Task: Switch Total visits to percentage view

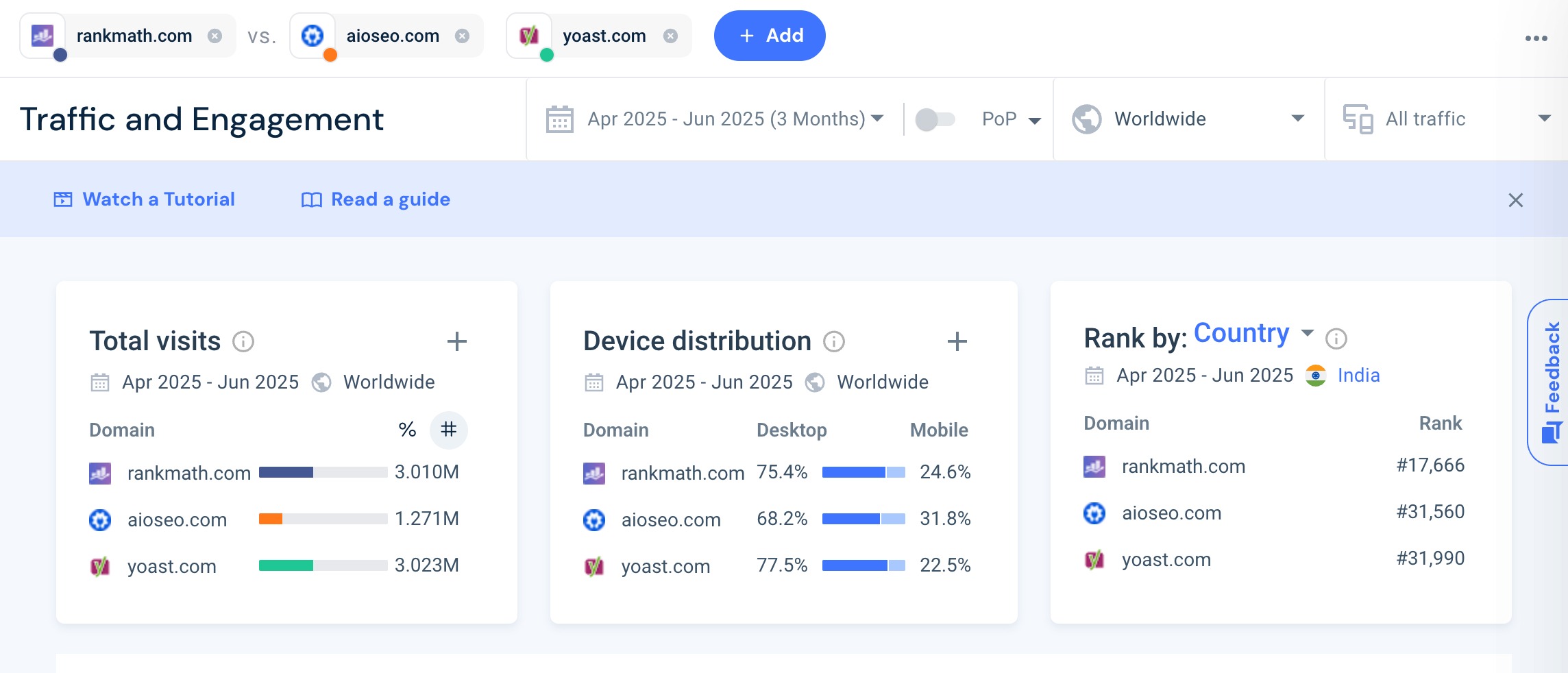Action: (x=407, y=430)
